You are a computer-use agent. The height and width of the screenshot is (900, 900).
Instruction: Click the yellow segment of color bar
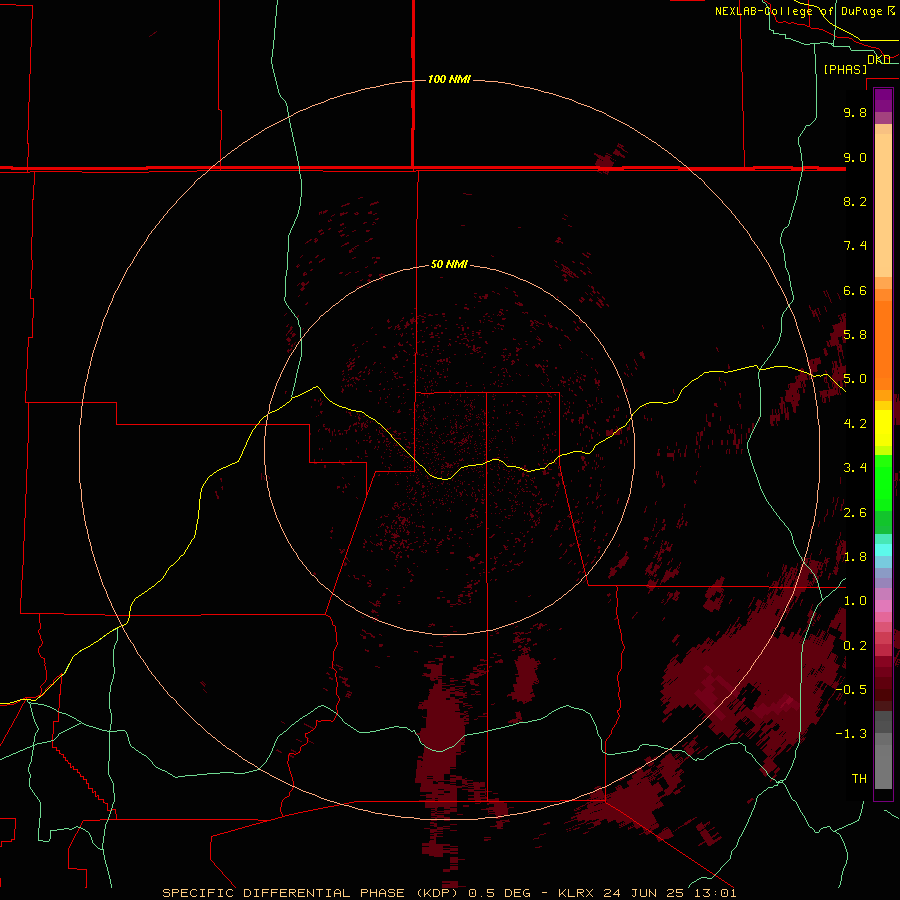883,428
